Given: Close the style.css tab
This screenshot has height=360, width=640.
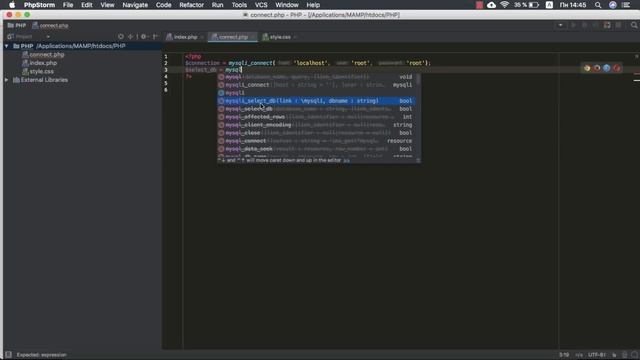Looking at the screenshot, I should point(295,37).
